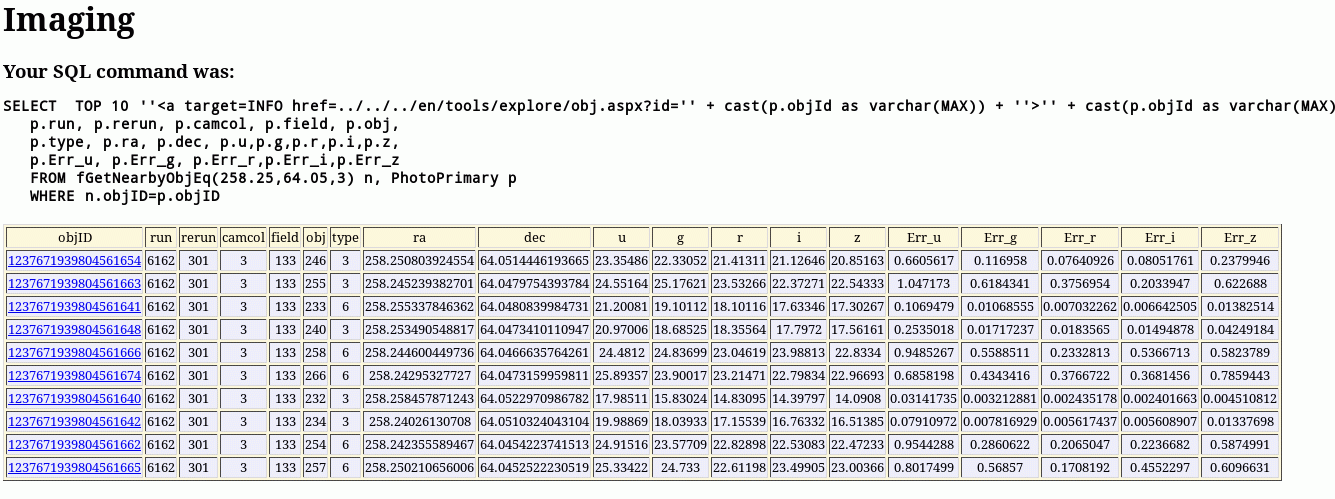The image size is (1335, 499).
Task: Click the Err_r column header
Action: click(1080, 237)
